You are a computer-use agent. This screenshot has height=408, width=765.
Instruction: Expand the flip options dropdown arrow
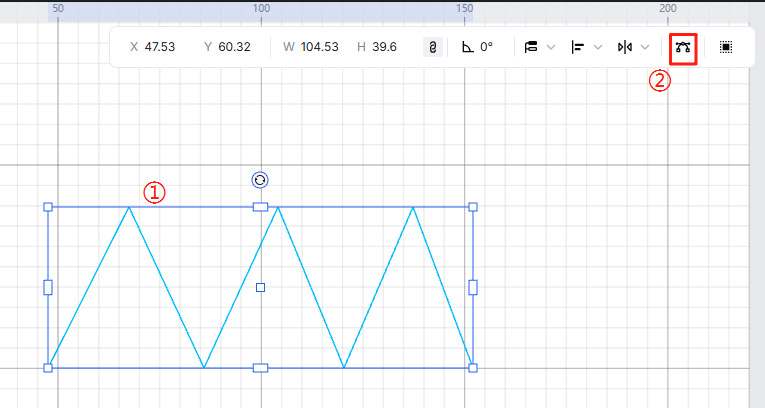tap(645, 47)
